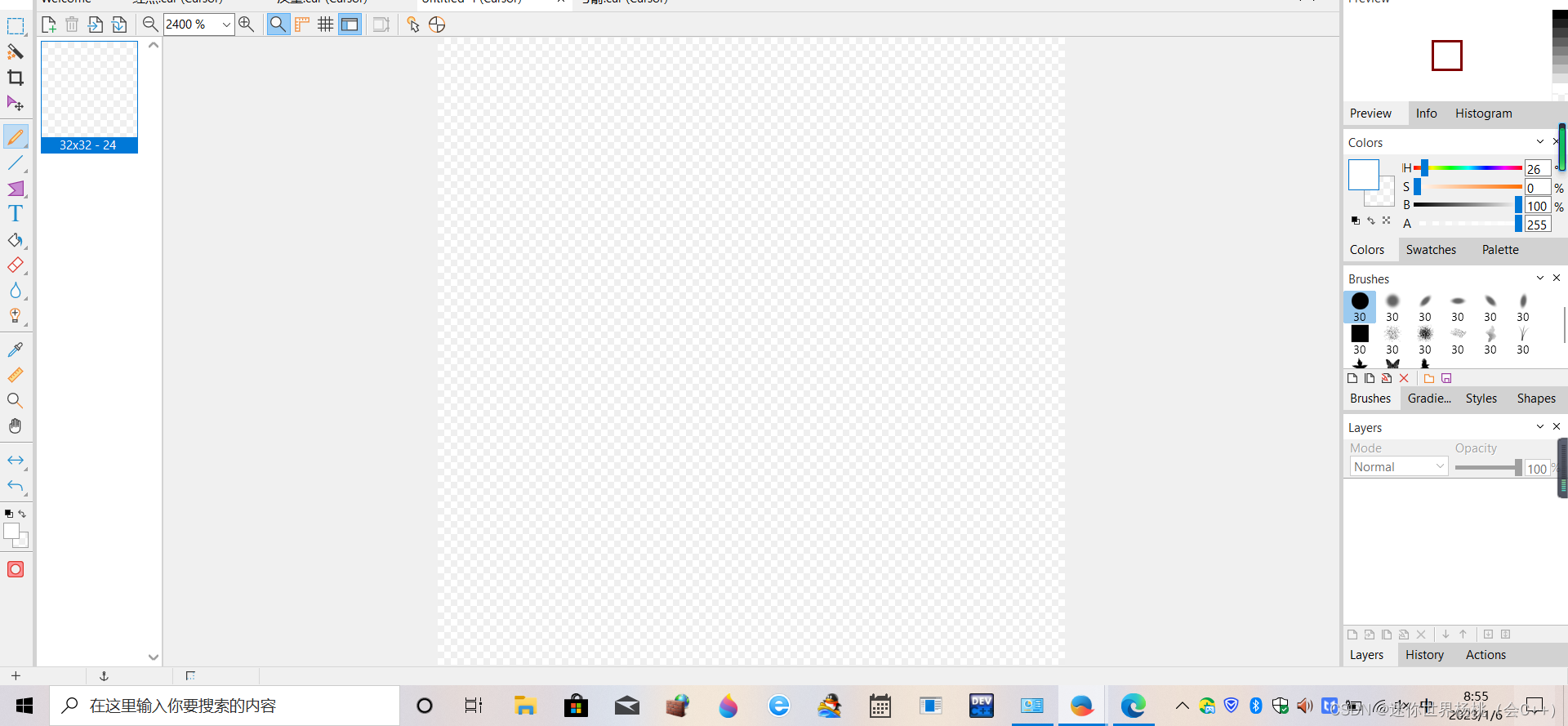Export page to file icon
Viewport: 1568px width, 726px height.
click(119, 24)
